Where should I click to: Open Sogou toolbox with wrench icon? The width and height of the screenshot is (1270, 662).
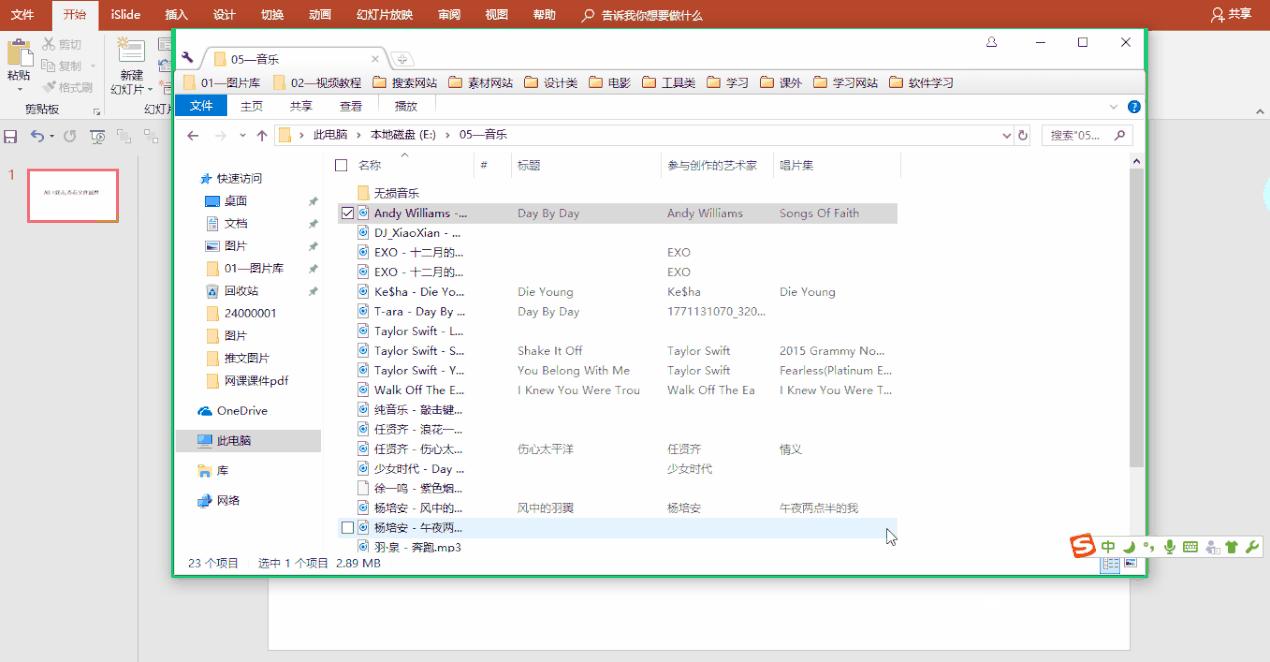click(1253, 548)
